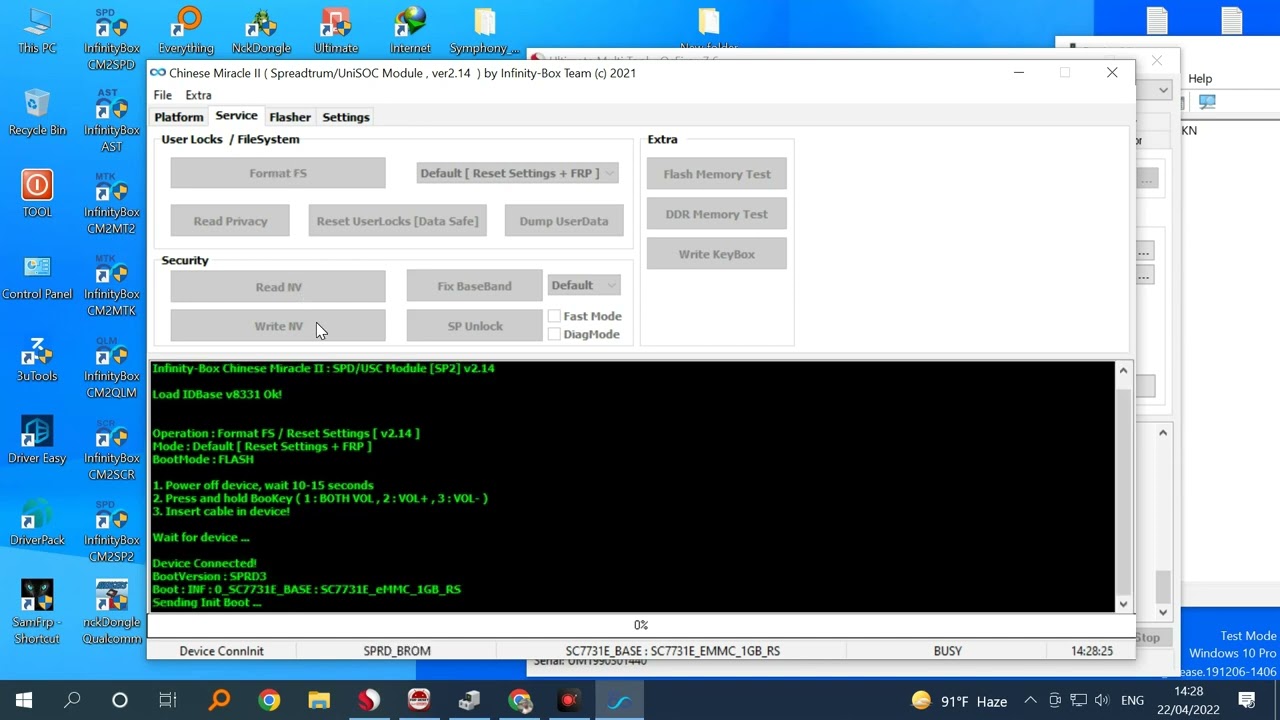Switch to the Flasher tab
This screenshot has width=1280, height=720.
click(x=290, y=117)
